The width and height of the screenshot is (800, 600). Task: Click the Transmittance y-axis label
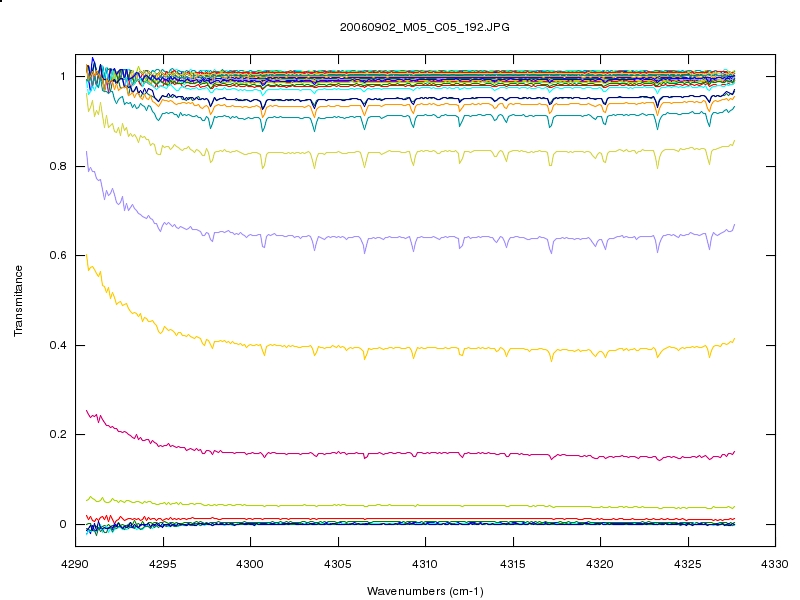(x=18, y=301)
